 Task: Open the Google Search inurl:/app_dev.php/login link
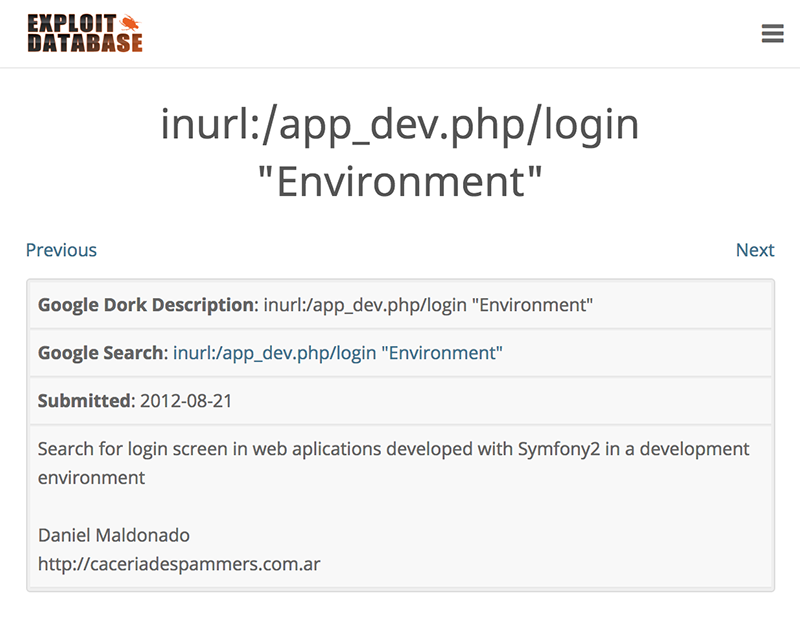click(337, 353)
